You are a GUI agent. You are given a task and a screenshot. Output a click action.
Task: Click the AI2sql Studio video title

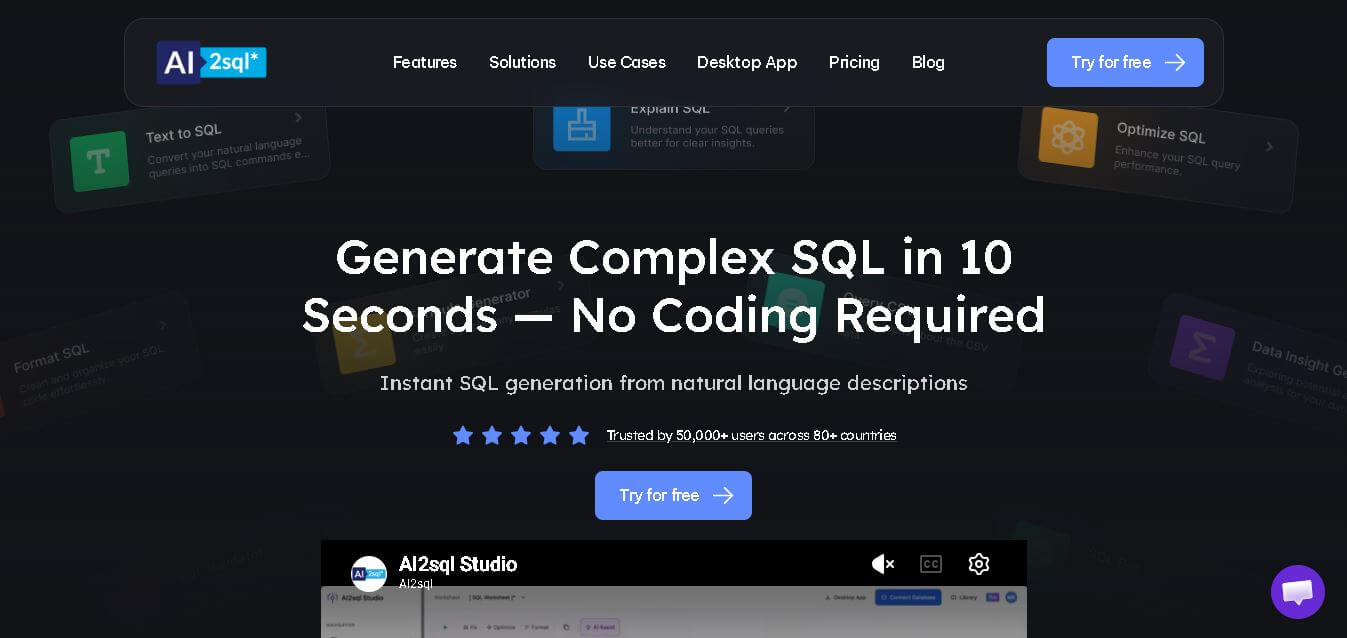tap(458, 564)
